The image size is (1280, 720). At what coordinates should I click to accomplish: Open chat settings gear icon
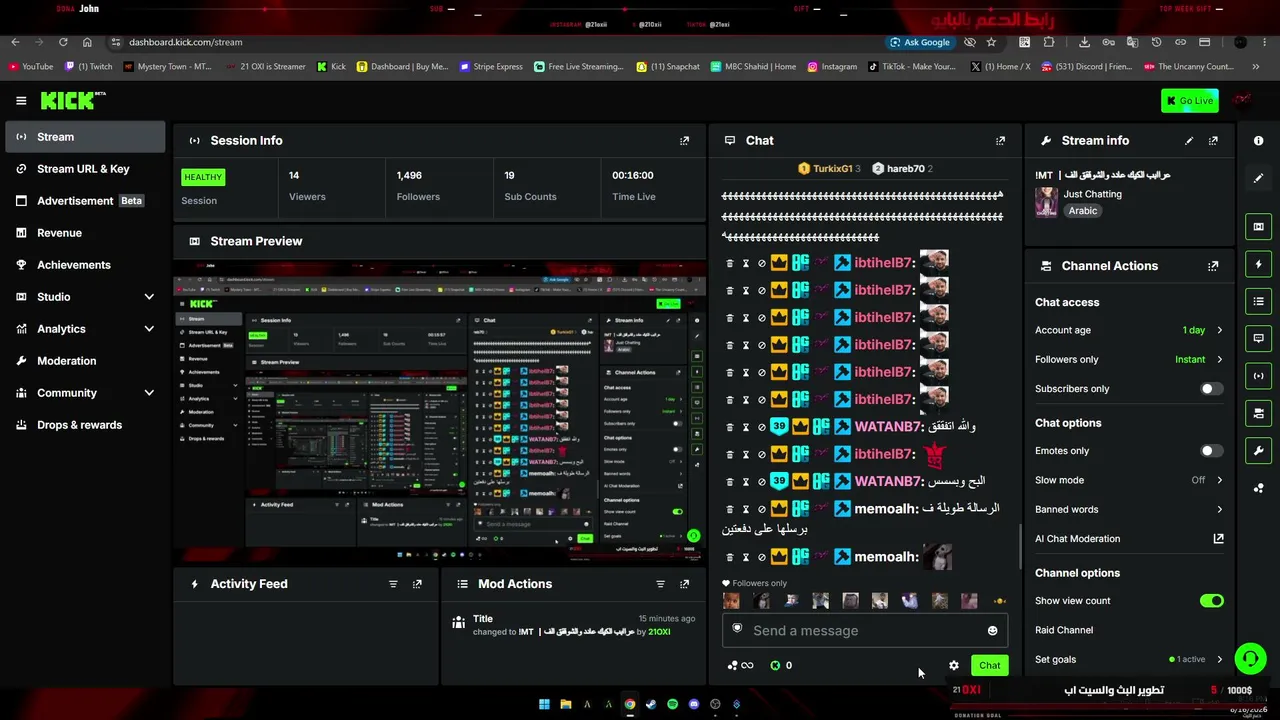[x=954, y=665]
